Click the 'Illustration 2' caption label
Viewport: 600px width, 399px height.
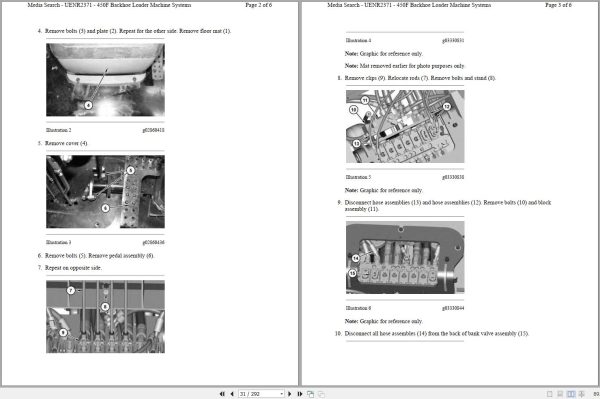point(59,130)
